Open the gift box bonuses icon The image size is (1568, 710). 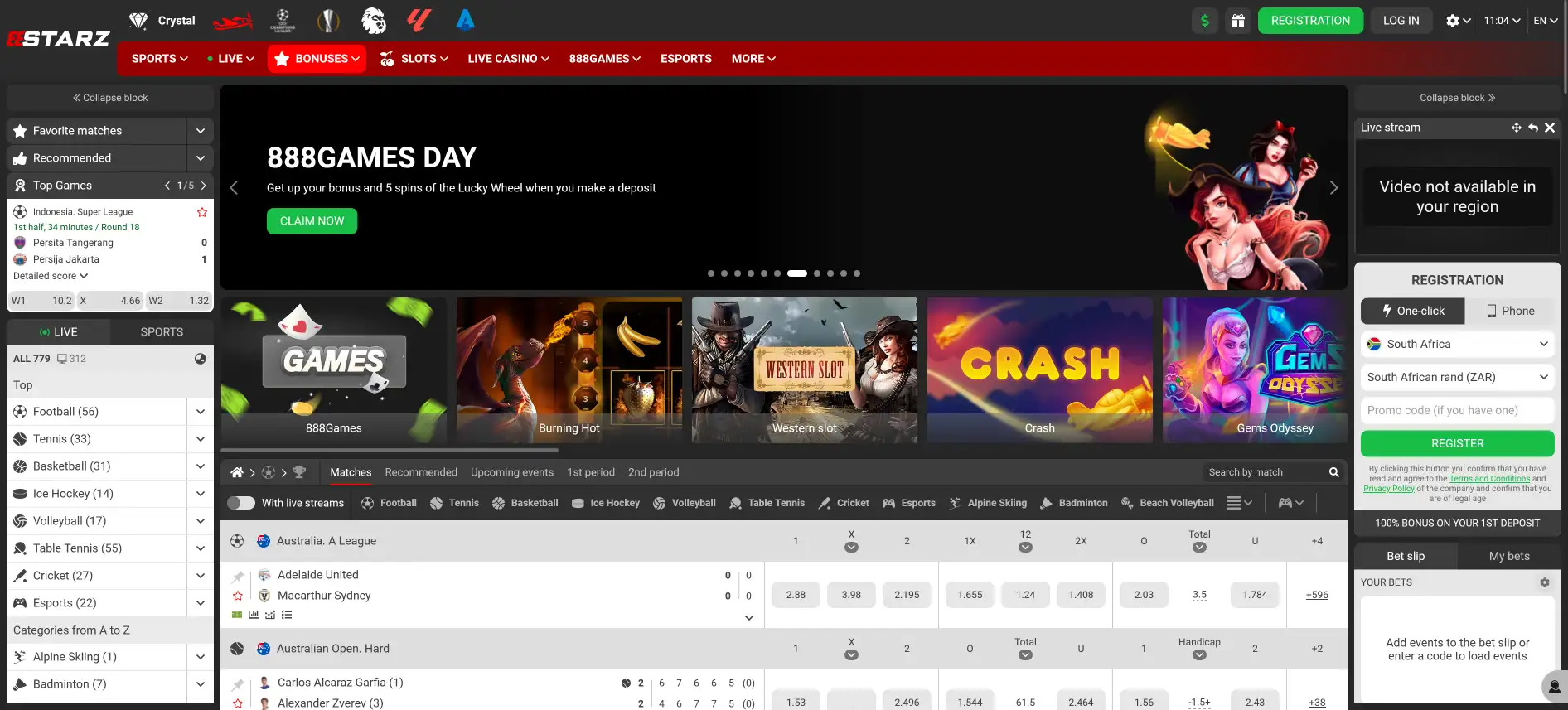click(1237, 21)
